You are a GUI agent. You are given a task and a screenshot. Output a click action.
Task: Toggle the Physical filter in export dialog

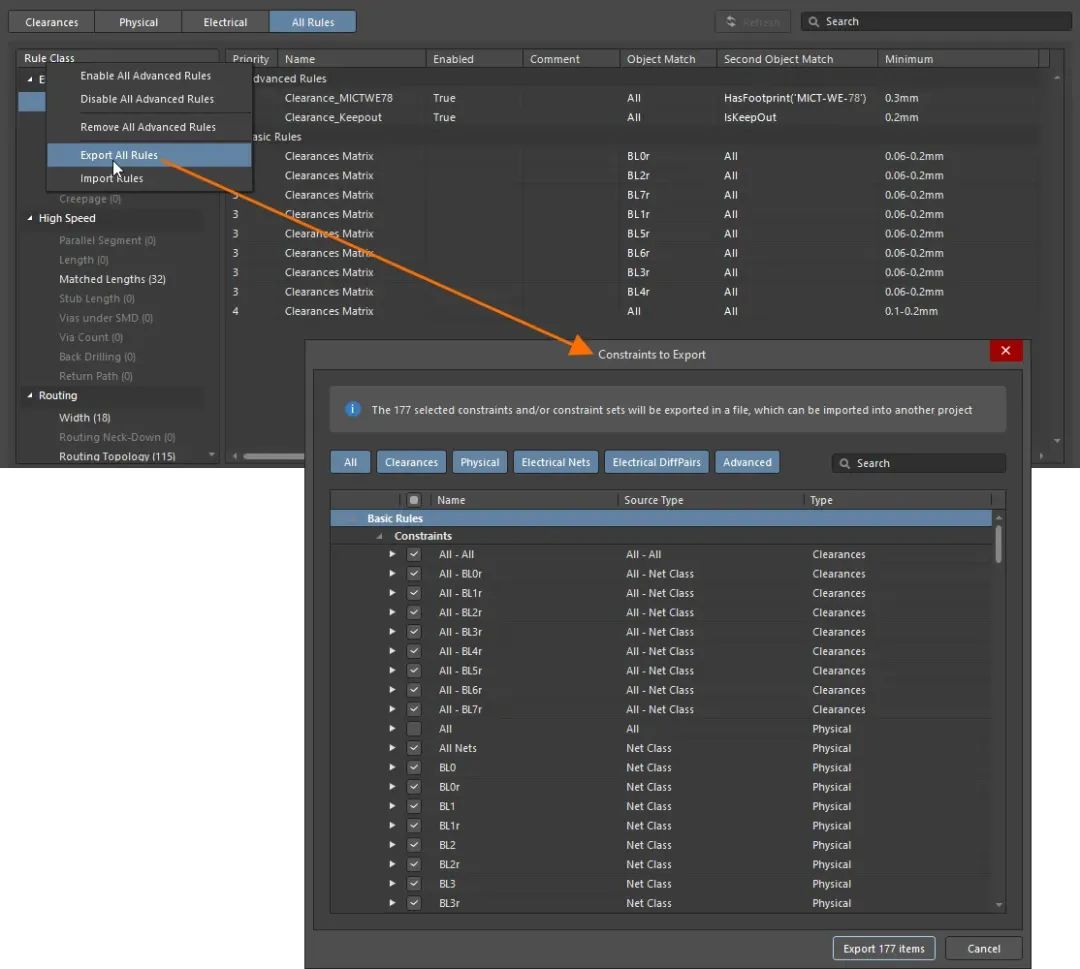[x=480, y=462]
